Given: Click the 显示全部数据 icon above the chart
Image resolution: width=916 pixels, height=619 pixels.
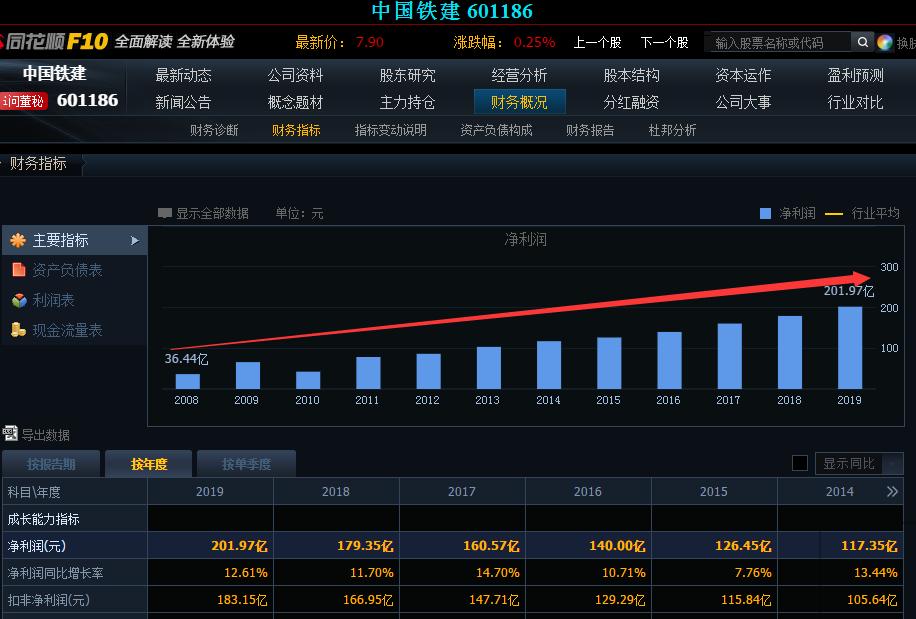Looking at the screenshot, I should coord(163,213).
